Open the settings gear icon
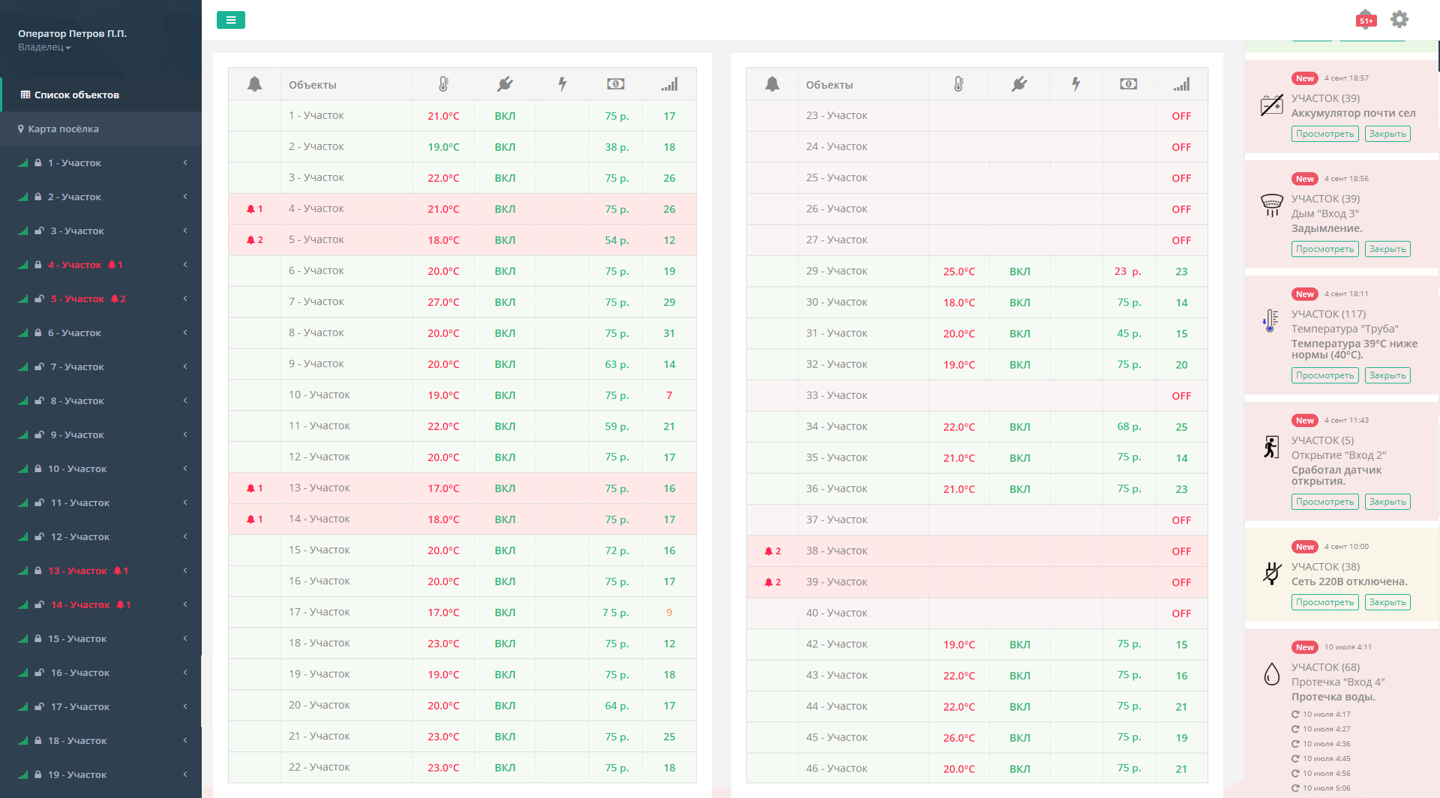 [1399, 19]
